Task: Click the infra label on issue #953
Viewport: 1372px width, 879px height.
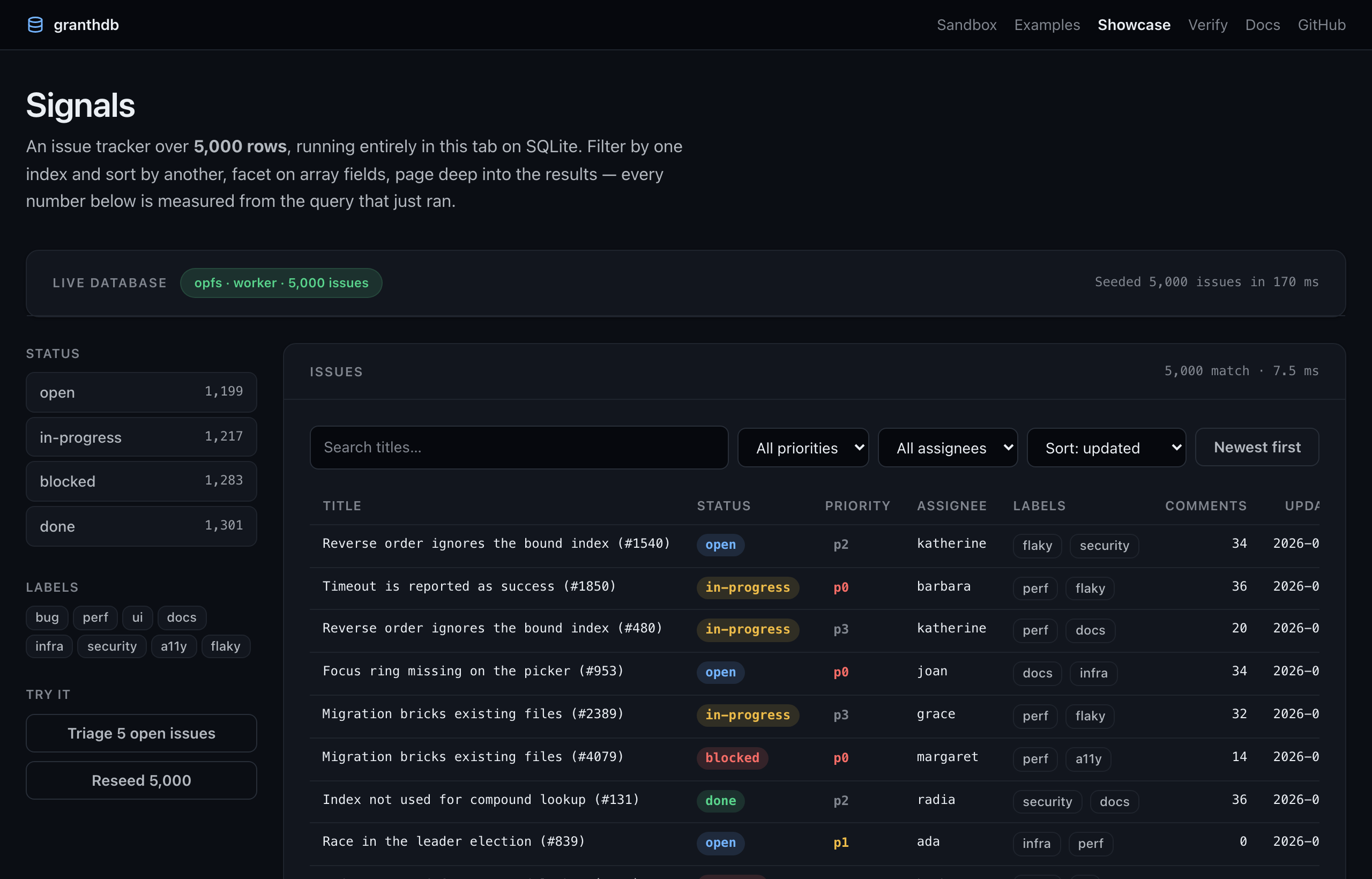Action: point(1093,673)
